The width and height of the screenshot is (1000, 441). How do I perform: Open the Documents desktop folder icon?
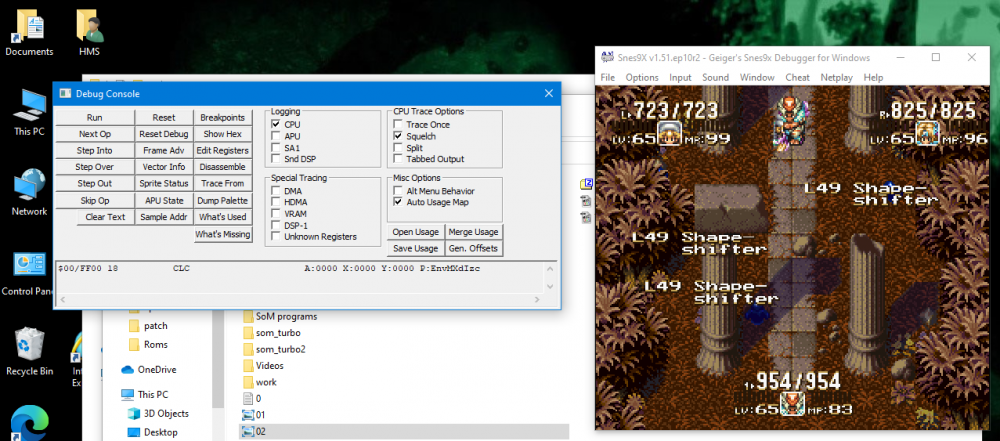[x=29, y=33]
